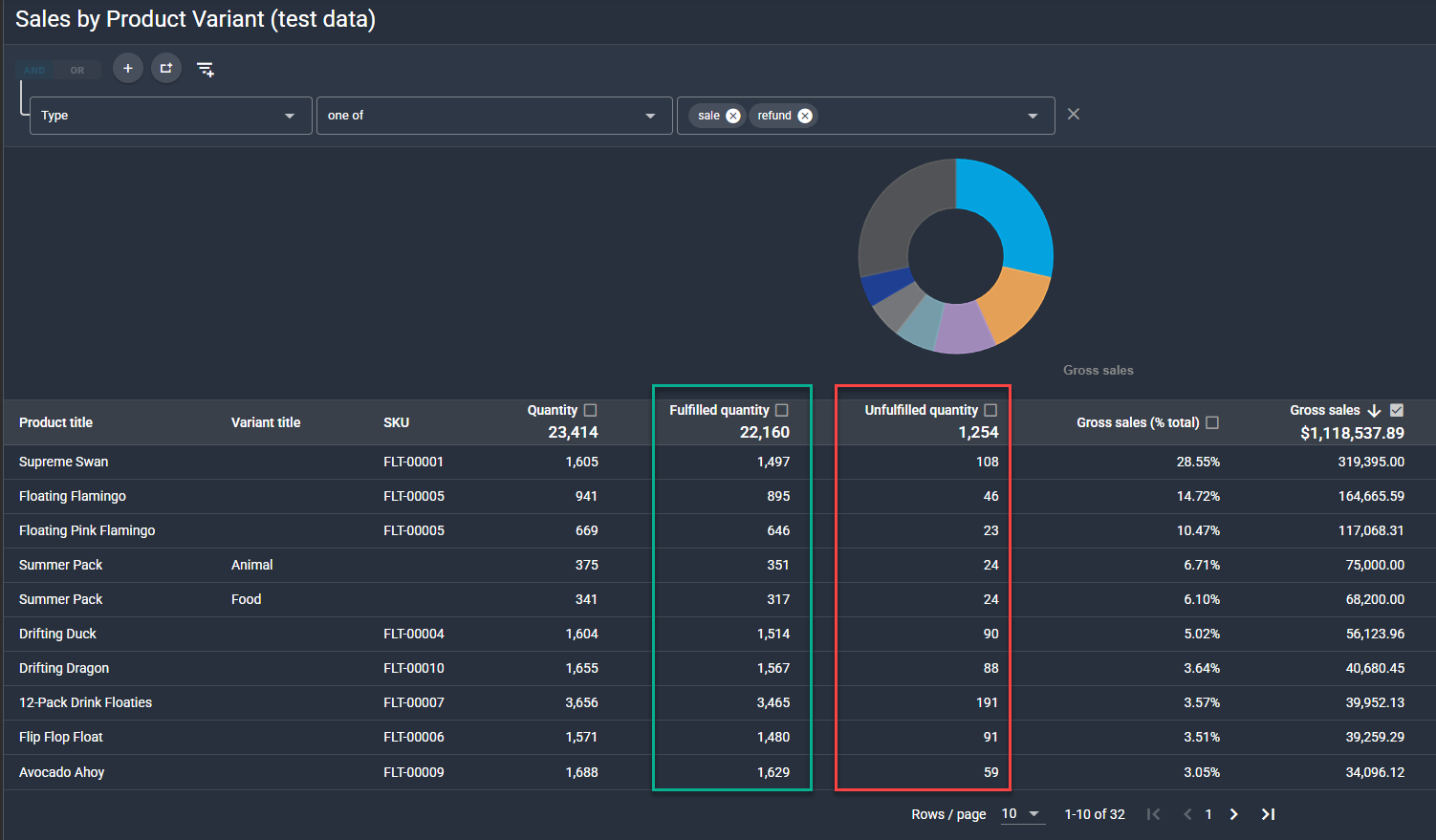Image resolution: width=1436 pixels, height=840 pixels.
Task: Jump to last page of results
Action: [1268, 814]
